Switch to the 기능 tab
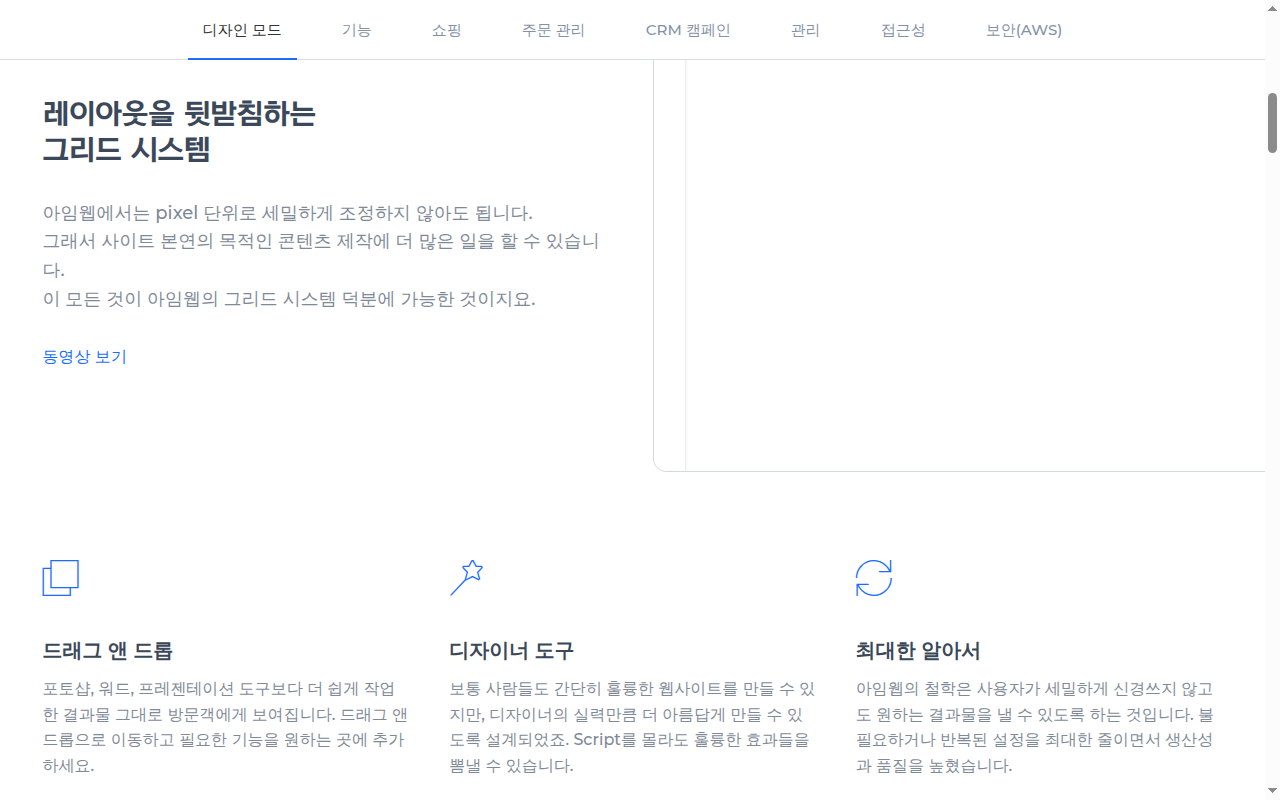 pyautogui.click(x=356, y=30)
